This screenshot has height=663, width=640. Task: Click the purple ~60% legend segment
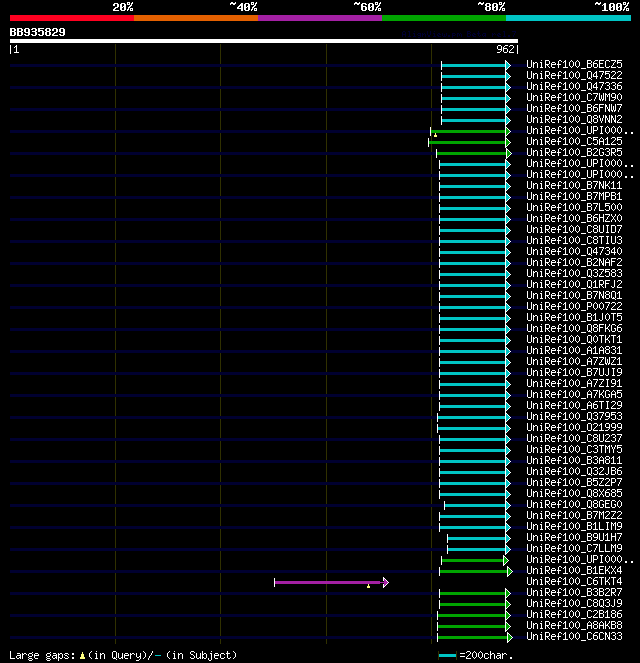click(x=320, y=18)
